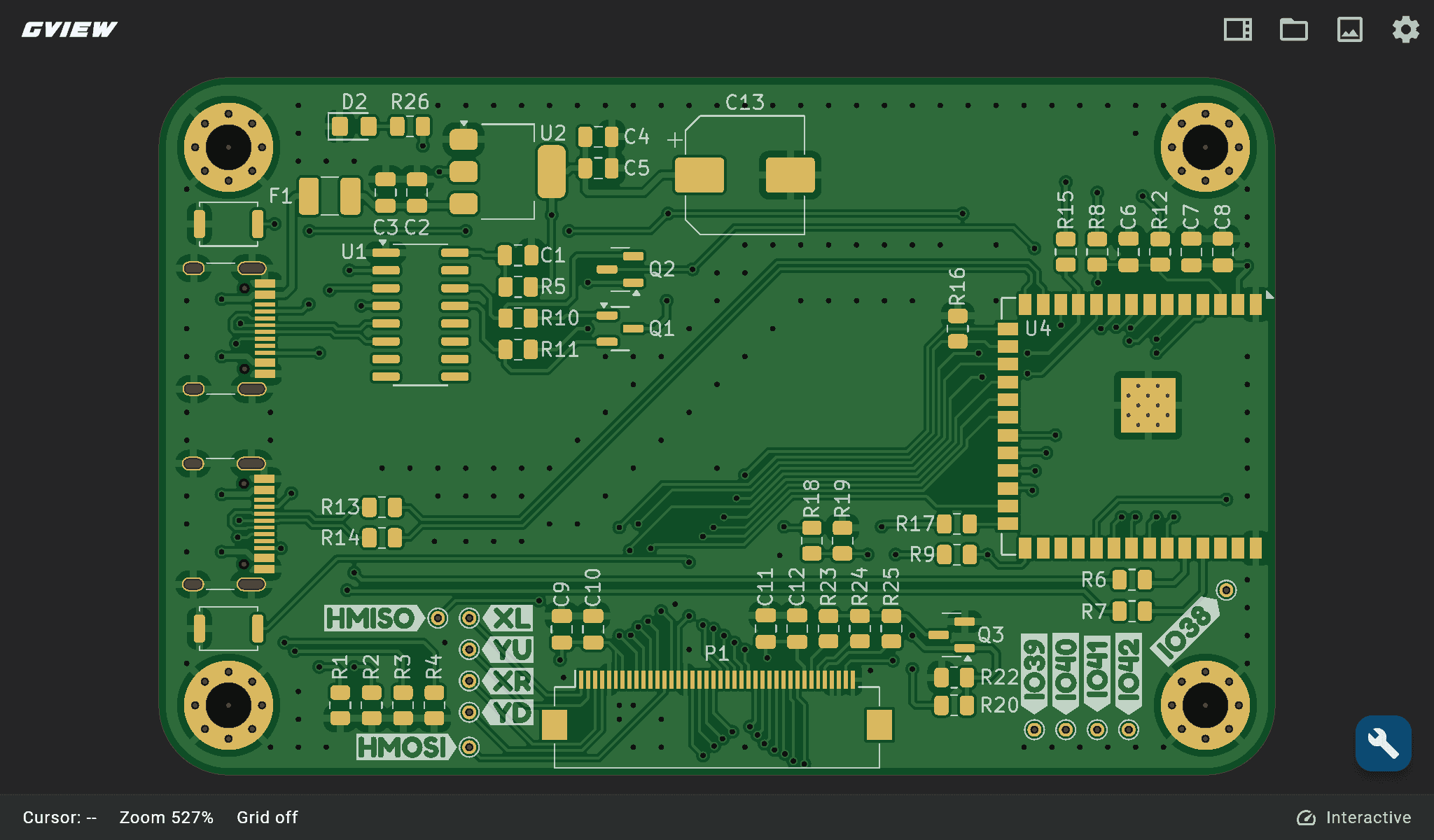Select the IO39 silkscreen label
The width and height of the screenshot is (1434, 840).
click(x=1034, y=674)
